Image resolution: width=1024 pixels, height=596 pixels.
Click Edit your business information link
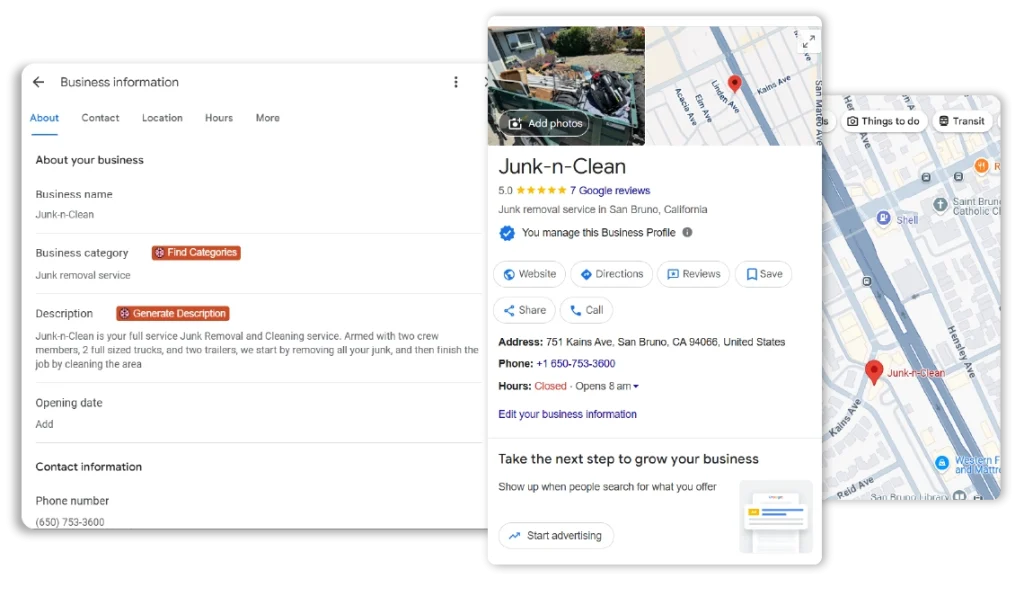point(567,414)
